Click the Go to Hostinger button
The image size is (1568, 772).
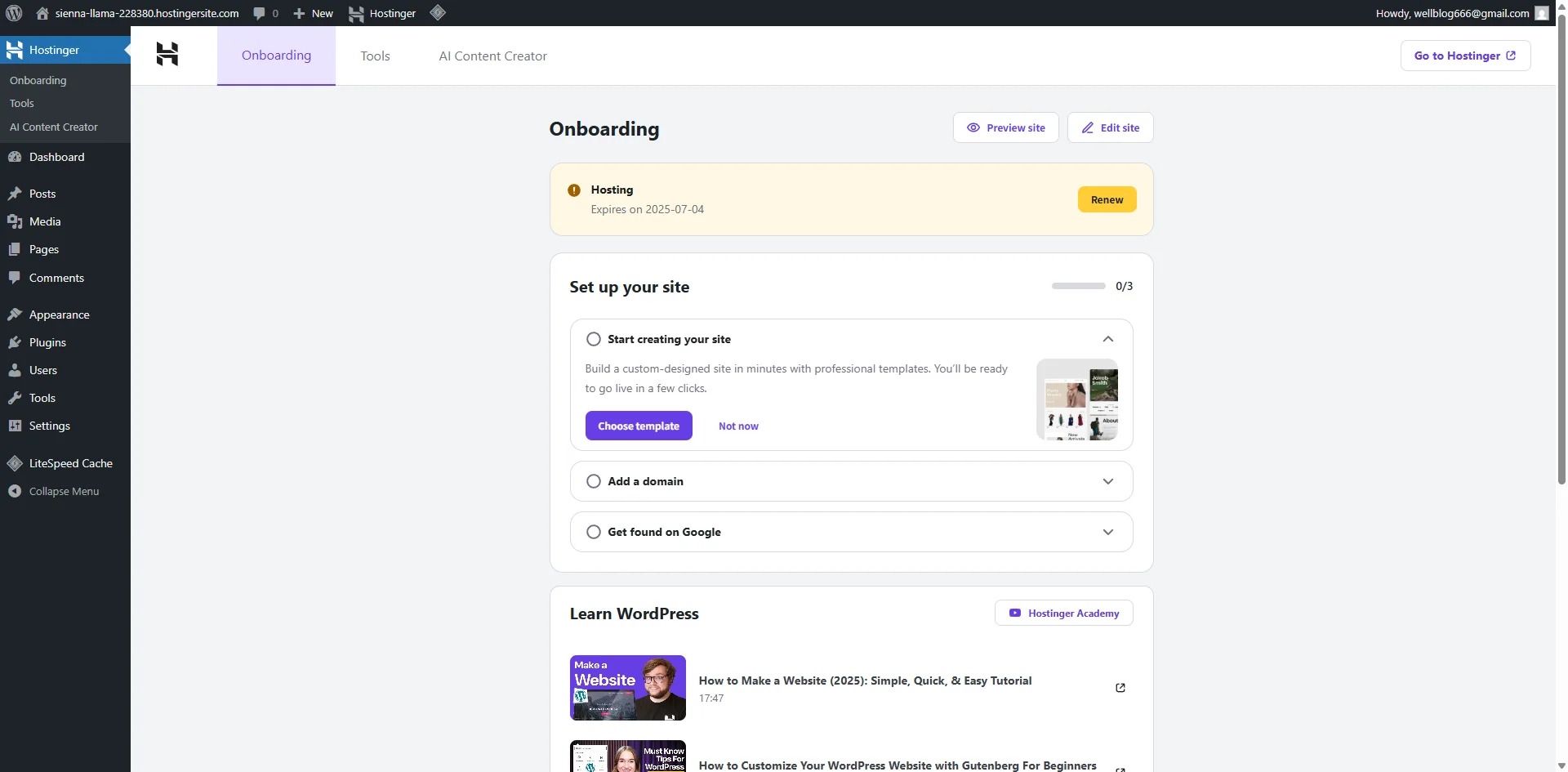[x=1466, y=56]
